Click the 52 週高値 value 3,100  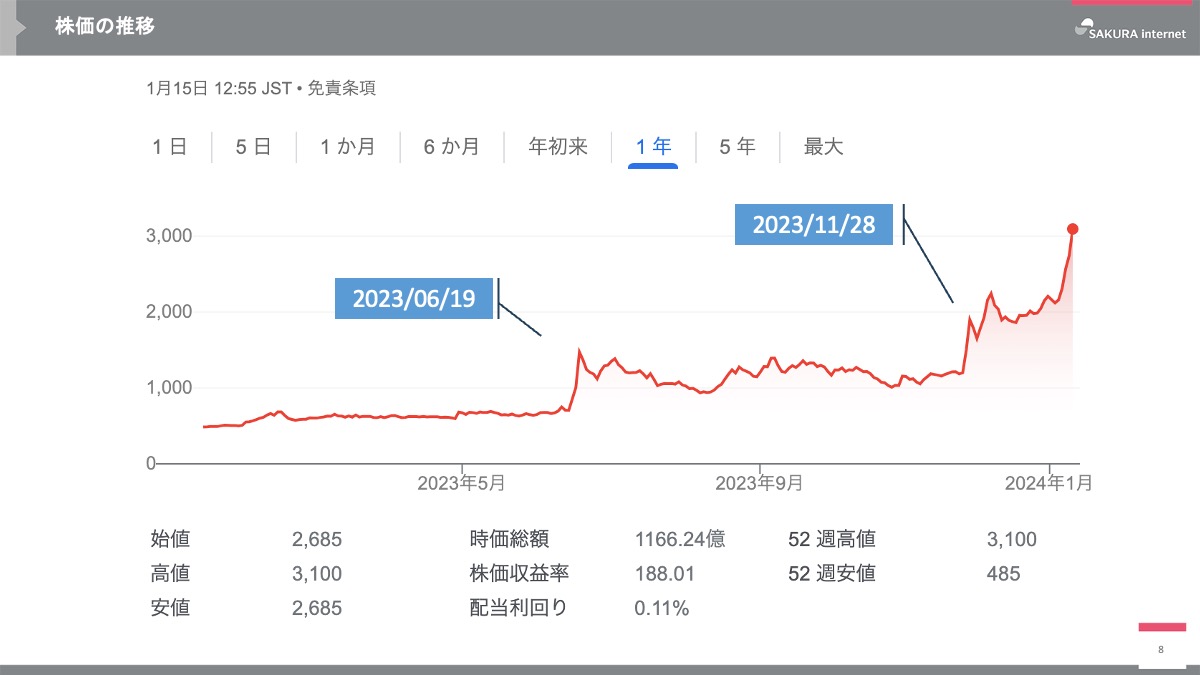coord(1011,540)
